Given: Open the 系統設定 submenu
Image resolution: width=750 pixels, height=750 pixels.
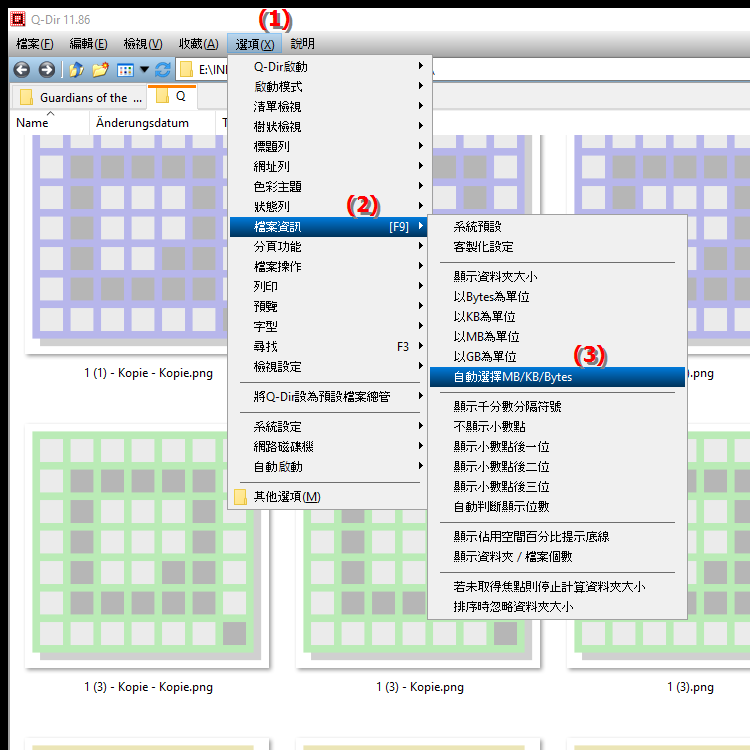Looking at the screenshot, I should pyautogui.click(x=330, y=427).
